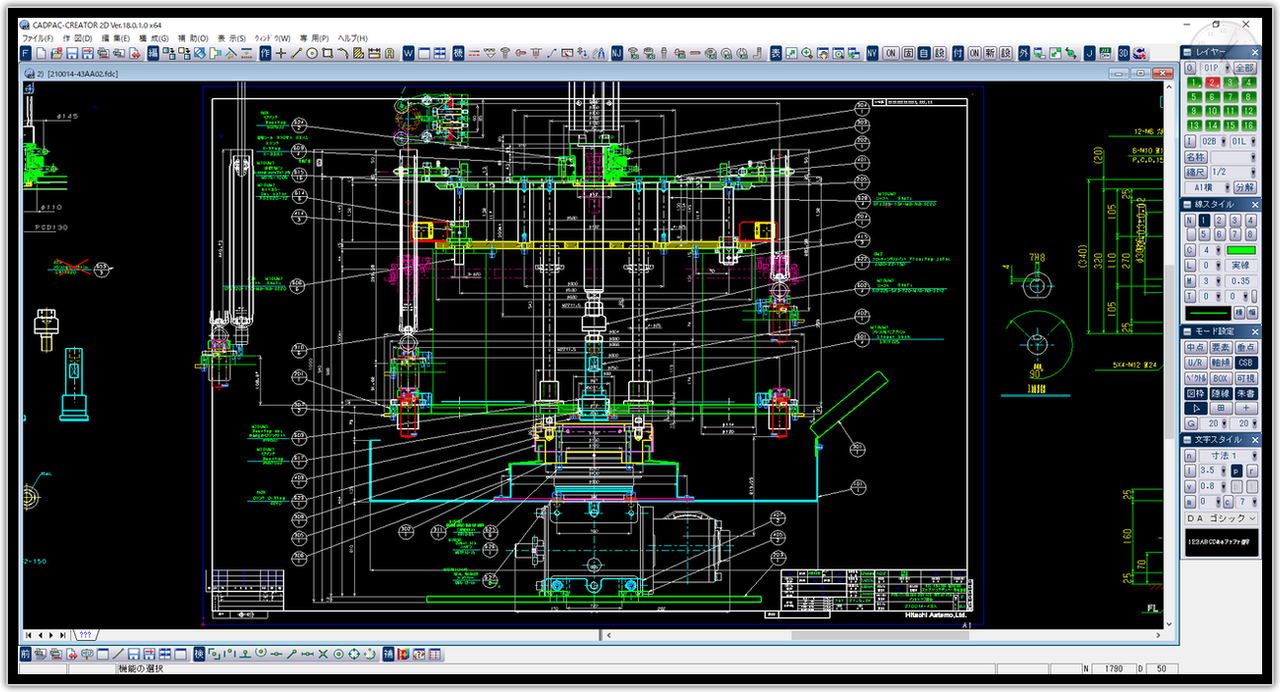Screen dimensions: 1280x692
Task: Open the 表示(S) menu
Action: [x=232, y=38]
